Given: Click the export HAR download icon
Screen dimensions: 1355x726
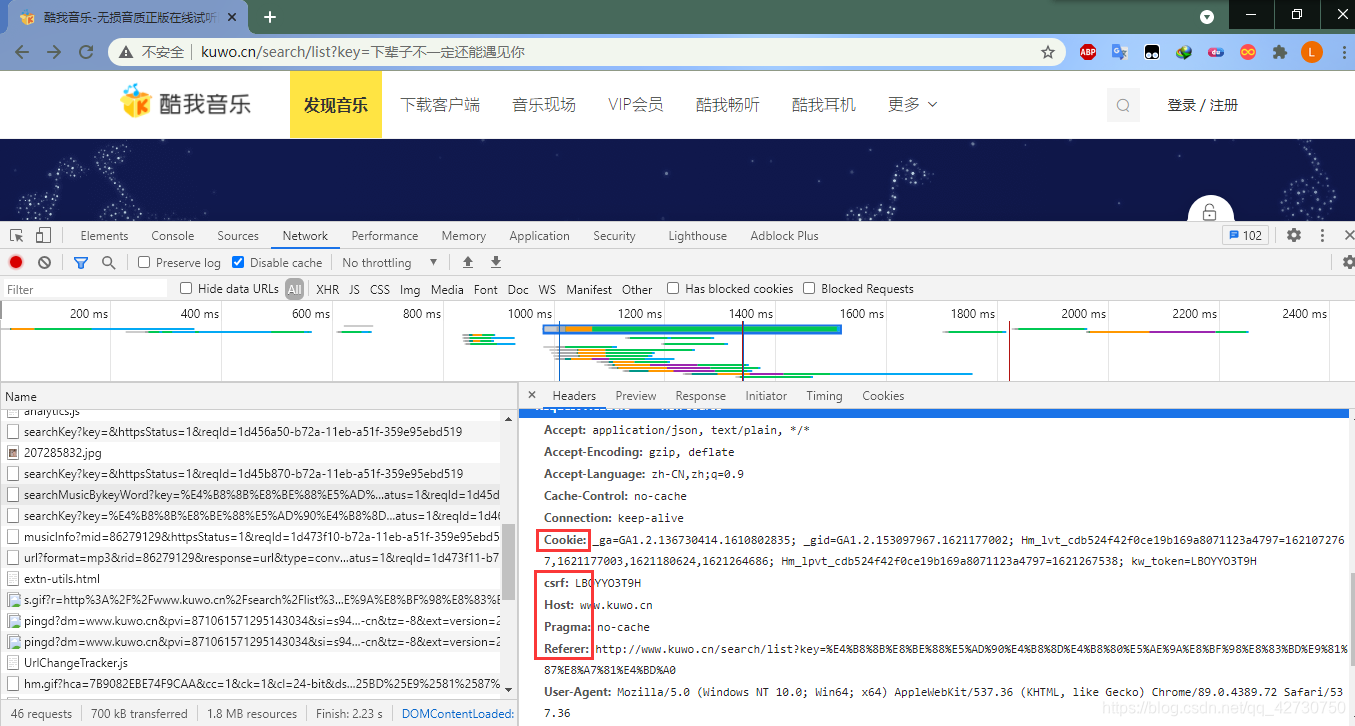Looking at the screenshot, I should tap(495, 262).
